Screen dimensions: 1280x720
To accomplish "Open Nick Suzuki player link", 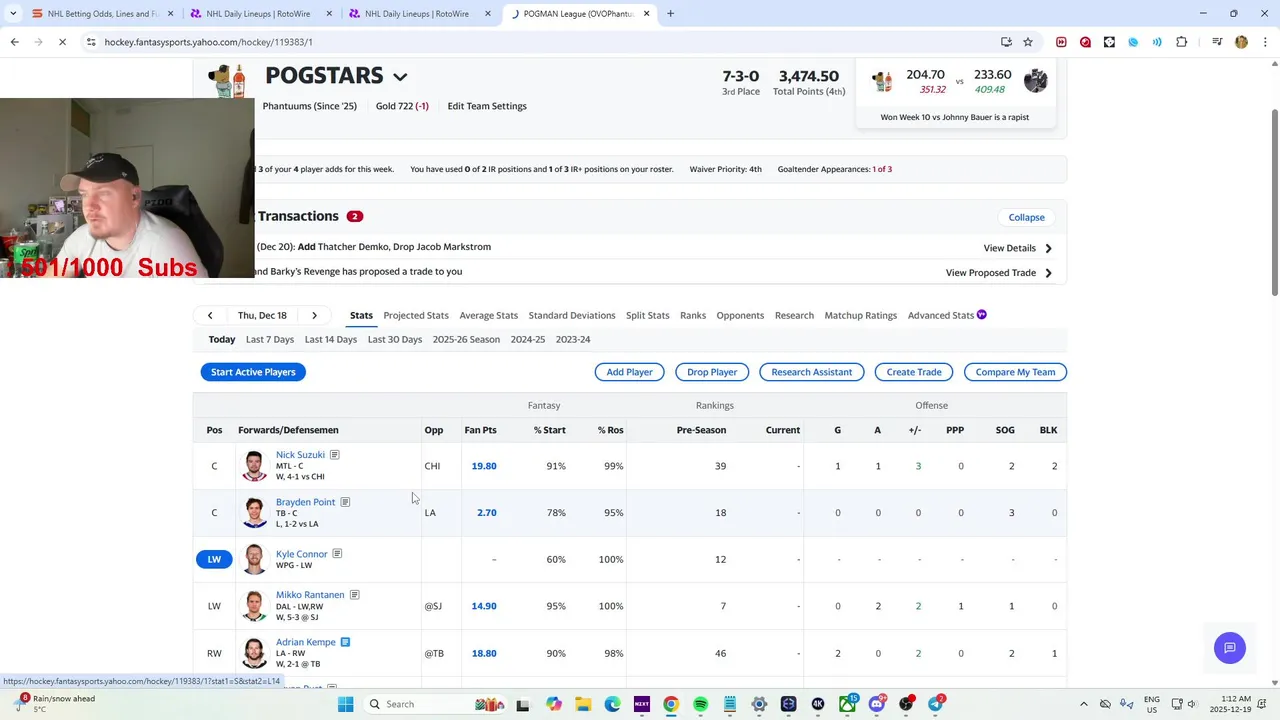I will click(x=300, y=455).
